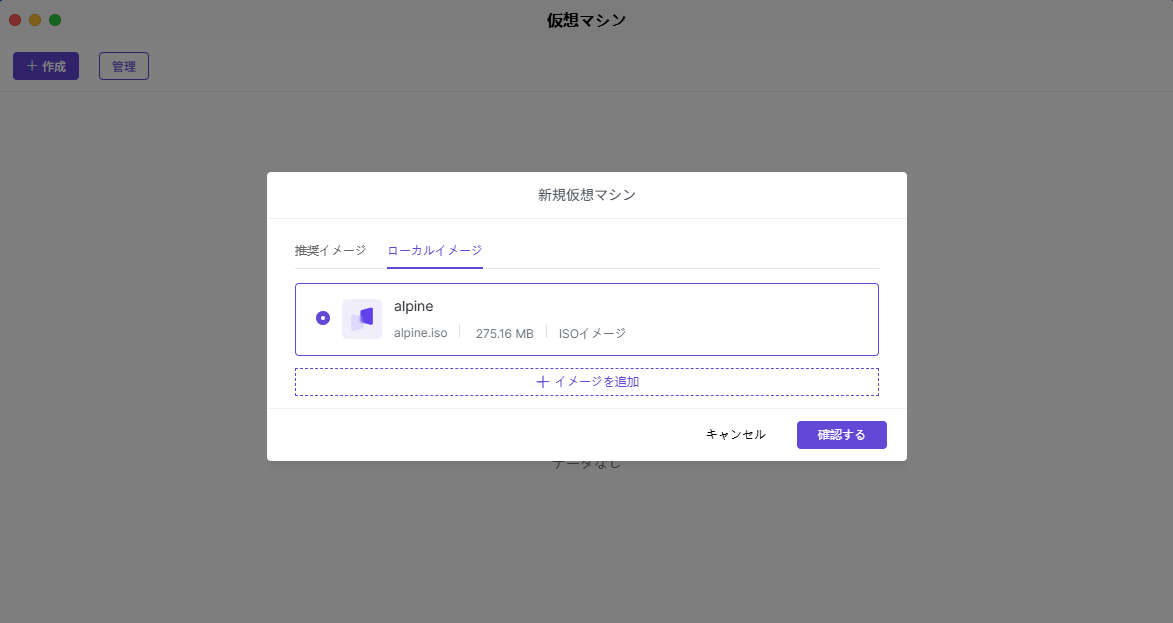Viewport: 1173px width, 623px height.
Task: Click the 275.16 MB size label
Action: [x=504, y=333]
